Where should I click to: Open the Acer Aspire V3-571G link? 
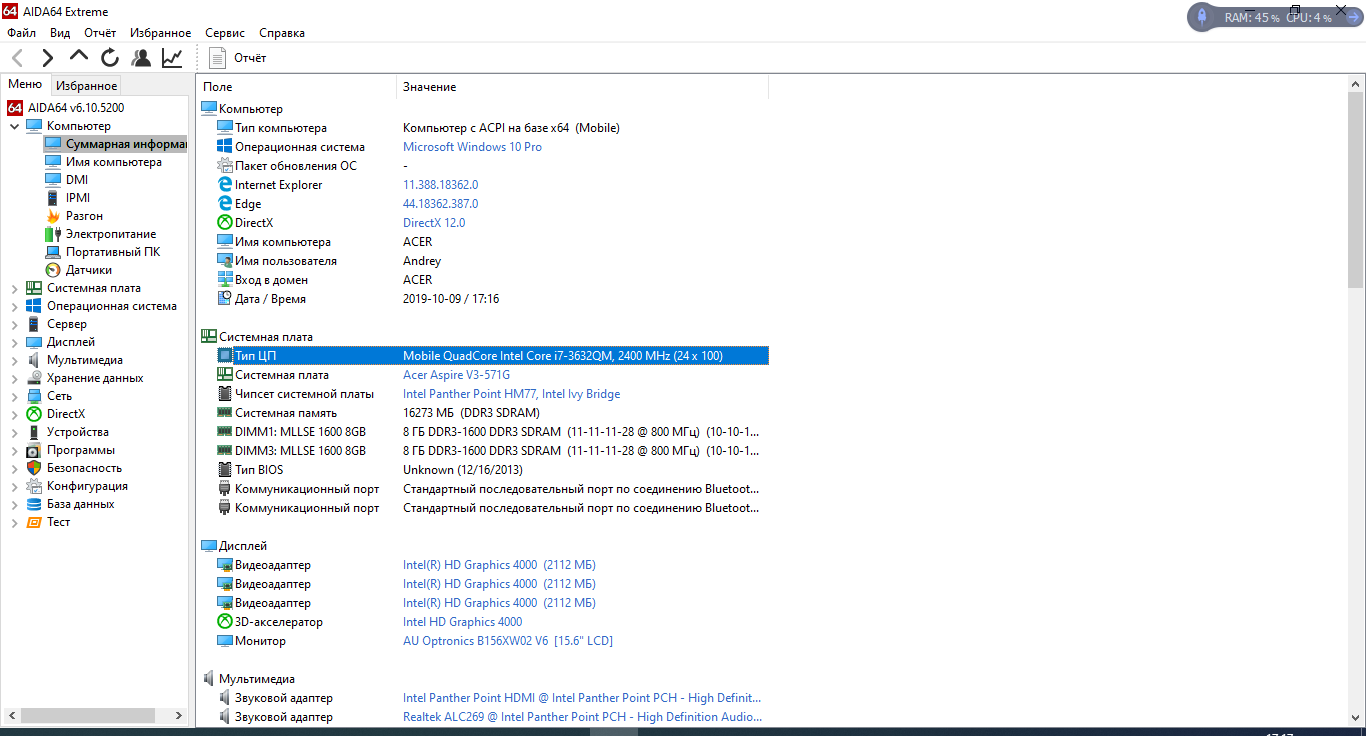[456, 375]
